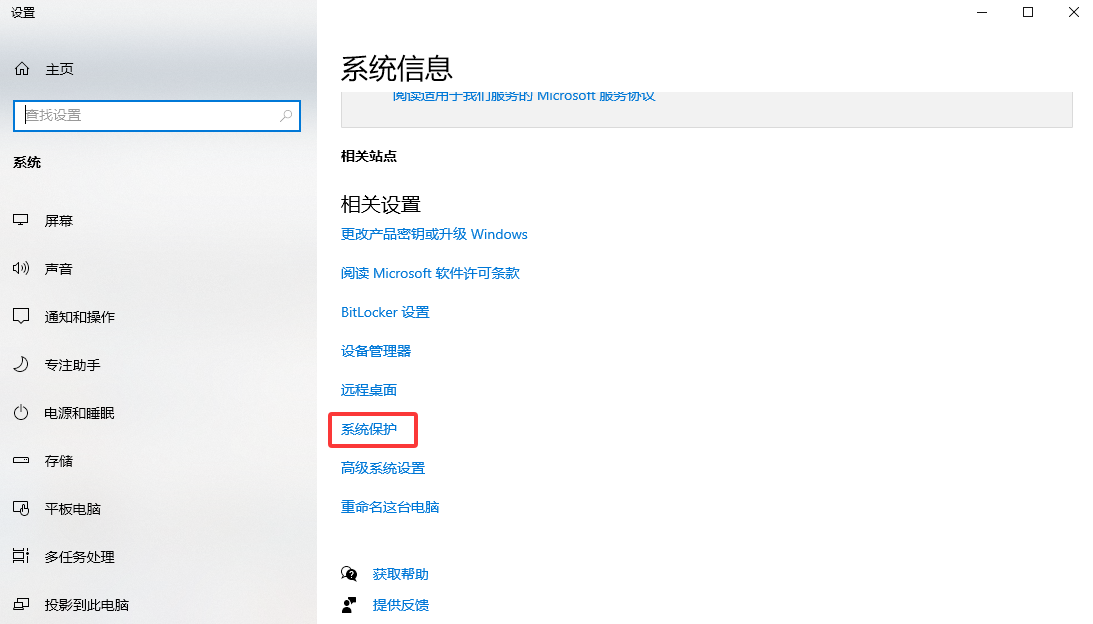
Task: Click the 系统信息 page title
Action: (397, 68)
